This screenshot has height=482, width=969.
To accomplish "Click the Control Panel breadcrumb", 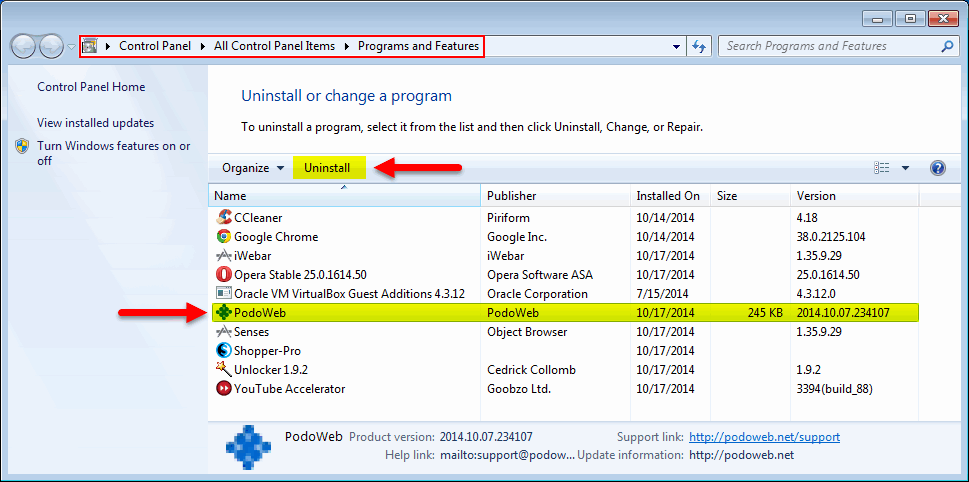I will 155,46.
